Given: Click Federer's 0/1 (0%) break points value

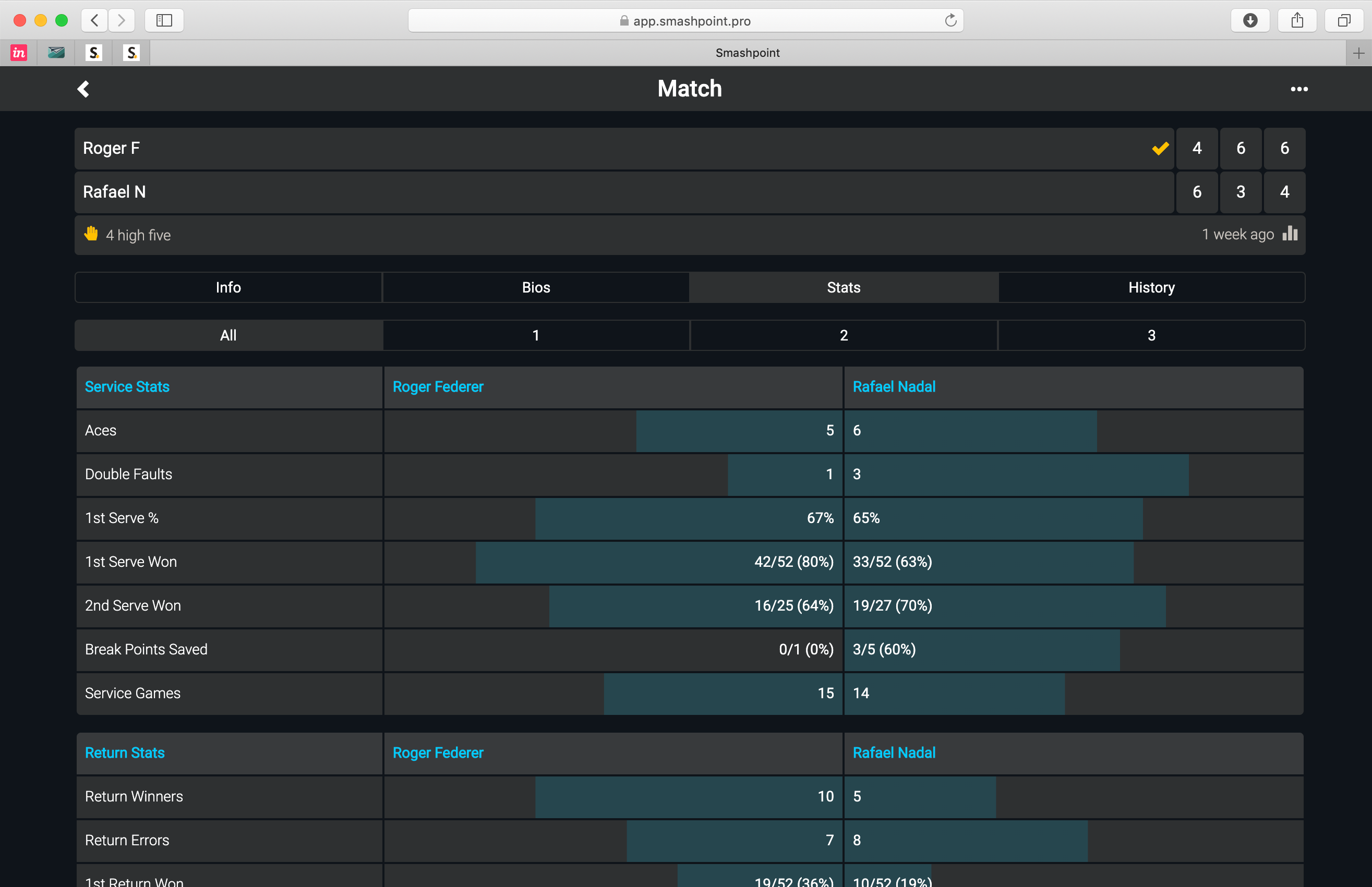Looking at the screenshot, I should point(806,649).
